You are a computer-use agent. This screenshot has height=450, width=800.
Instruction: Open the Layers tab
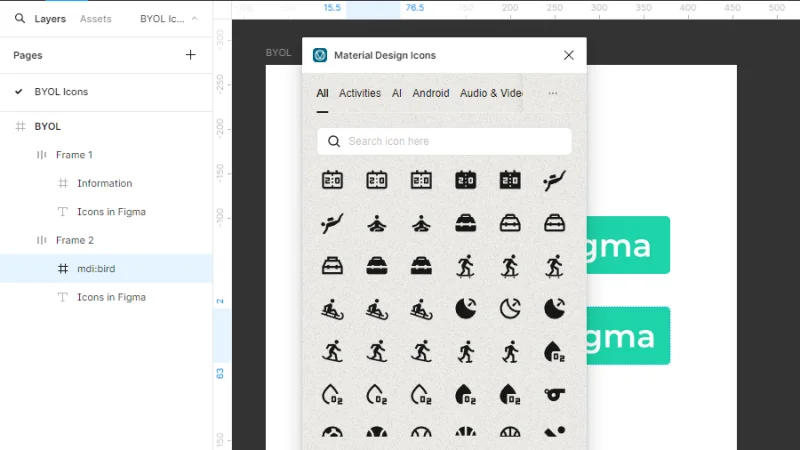(x=50, y=19)
